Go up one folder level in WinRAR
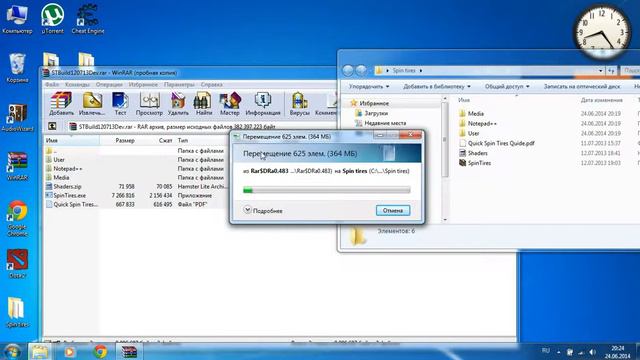The image size is (640, 360). 52,126
